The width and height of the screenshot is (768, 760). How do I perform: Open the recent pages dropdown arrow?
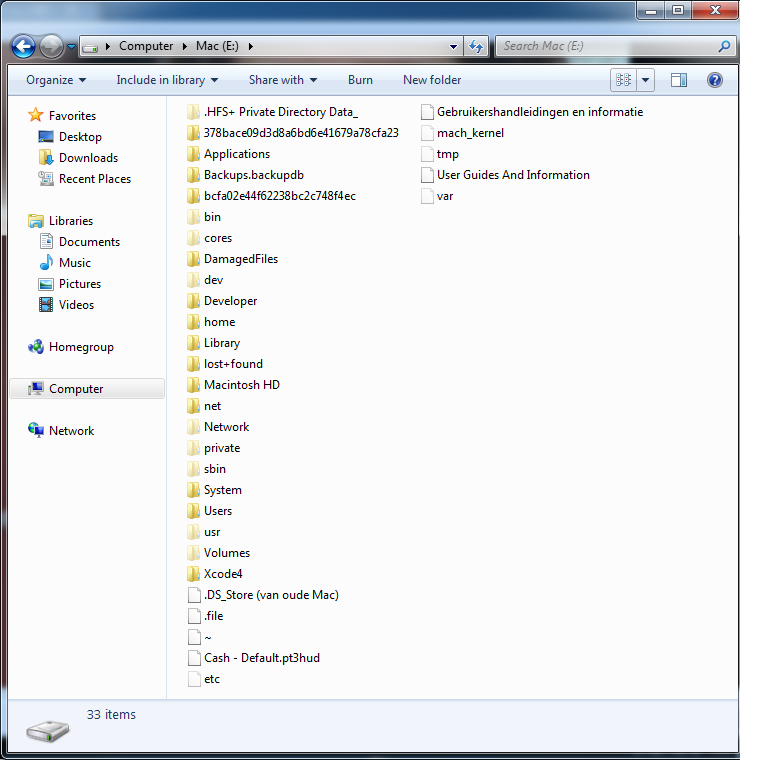pyautogui.click(x=72, y=47)
